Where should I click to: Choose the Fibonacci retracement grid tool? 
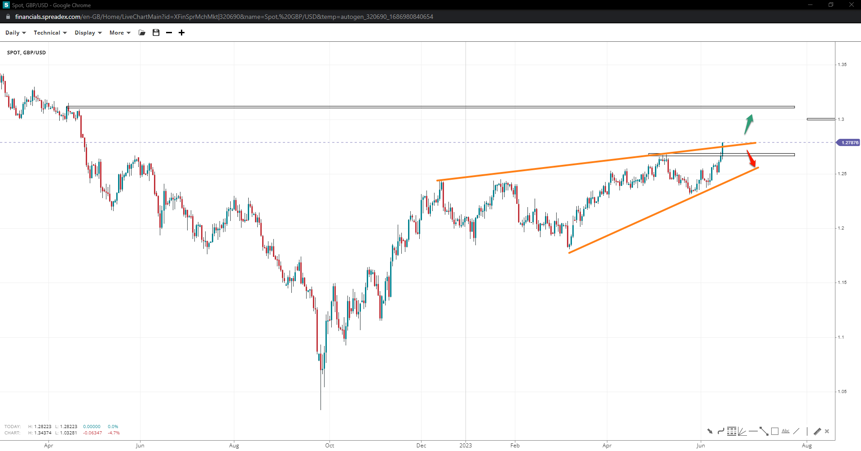732,431
